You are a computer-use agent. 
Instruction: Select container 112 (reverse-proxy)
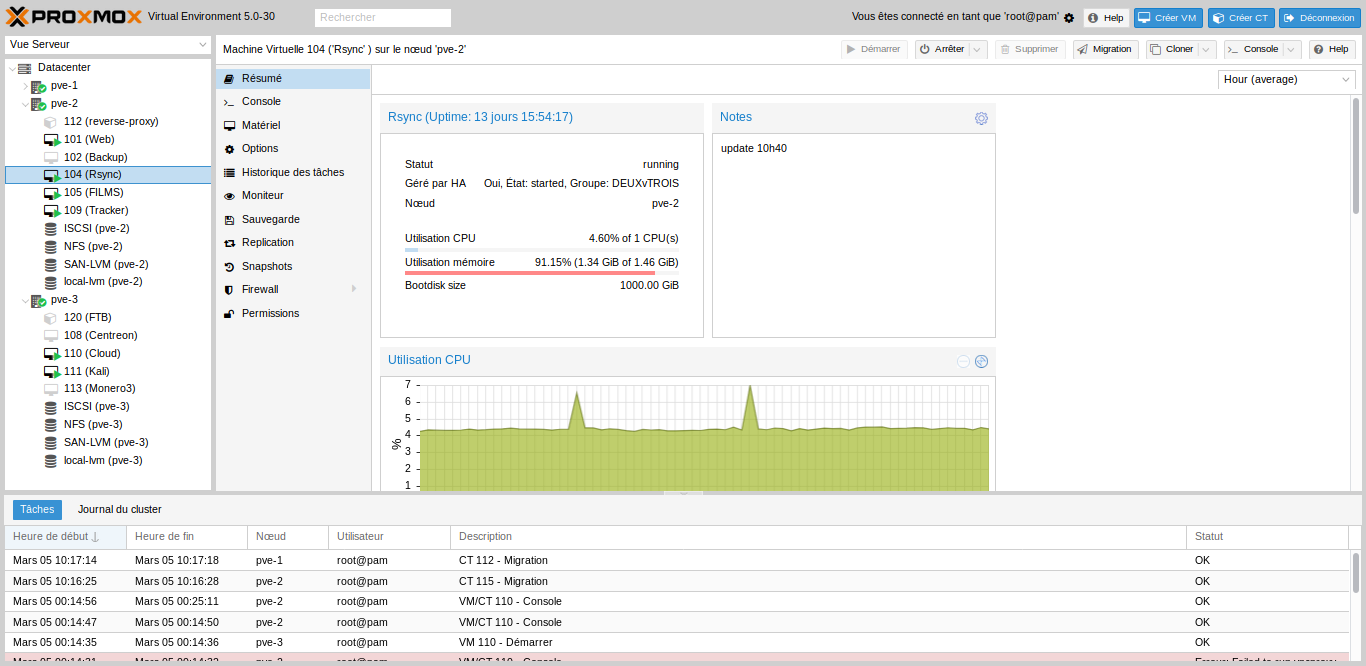coord(111,121)
